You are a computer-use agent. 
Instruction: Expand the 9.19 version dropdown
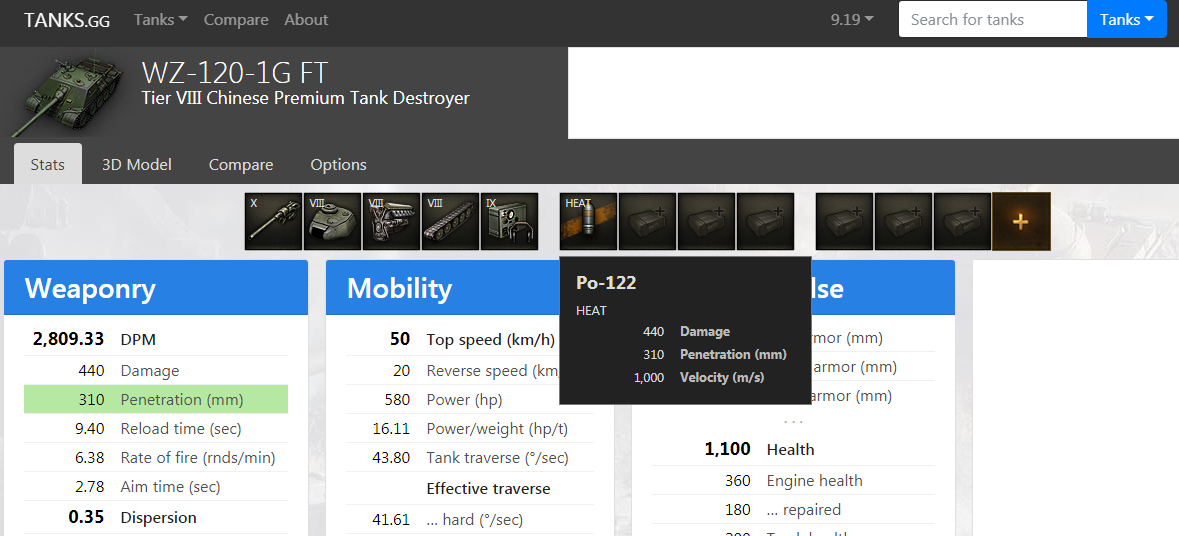pyautogui.click(x=852, y=20)
